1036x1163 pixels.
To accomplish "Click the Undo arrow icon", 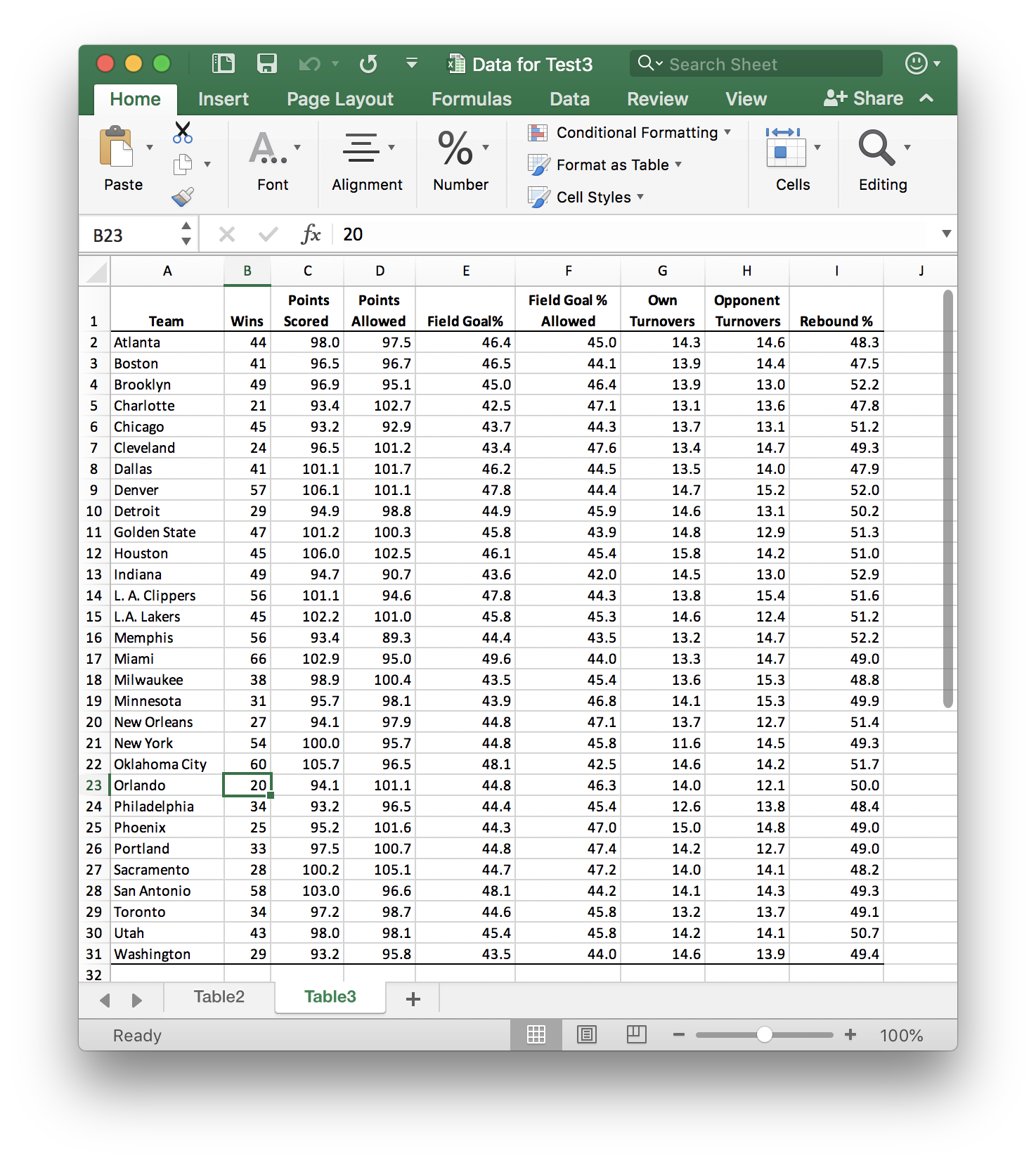I will (x=309, y=65).
